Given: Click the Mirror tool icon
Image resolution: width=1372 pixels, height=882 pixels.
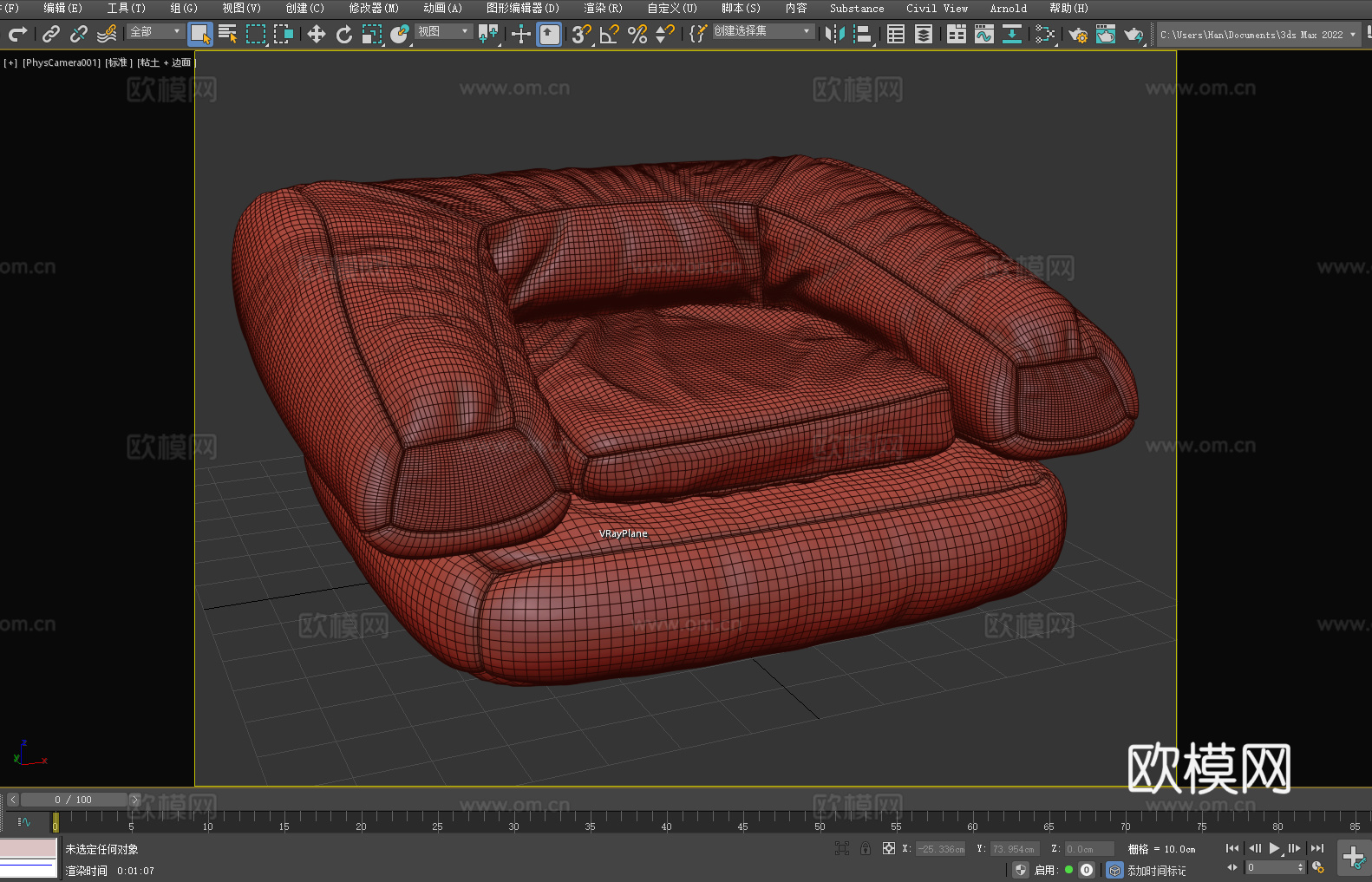Looking at the screenshot, I should click(x=835, y=34).
